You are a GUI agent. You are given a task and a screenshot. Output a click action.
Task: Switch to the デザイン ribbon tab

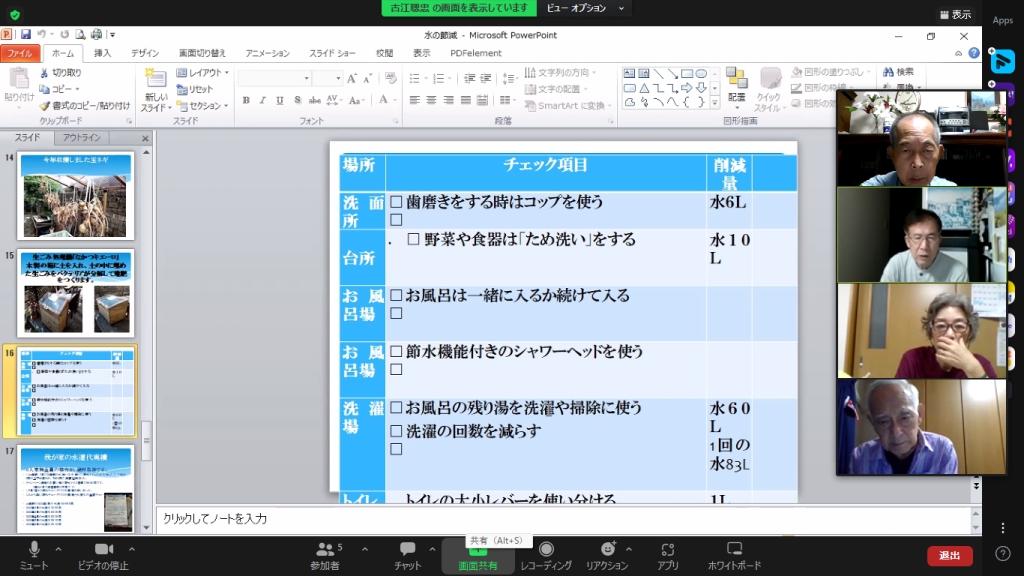click(145, 53)
